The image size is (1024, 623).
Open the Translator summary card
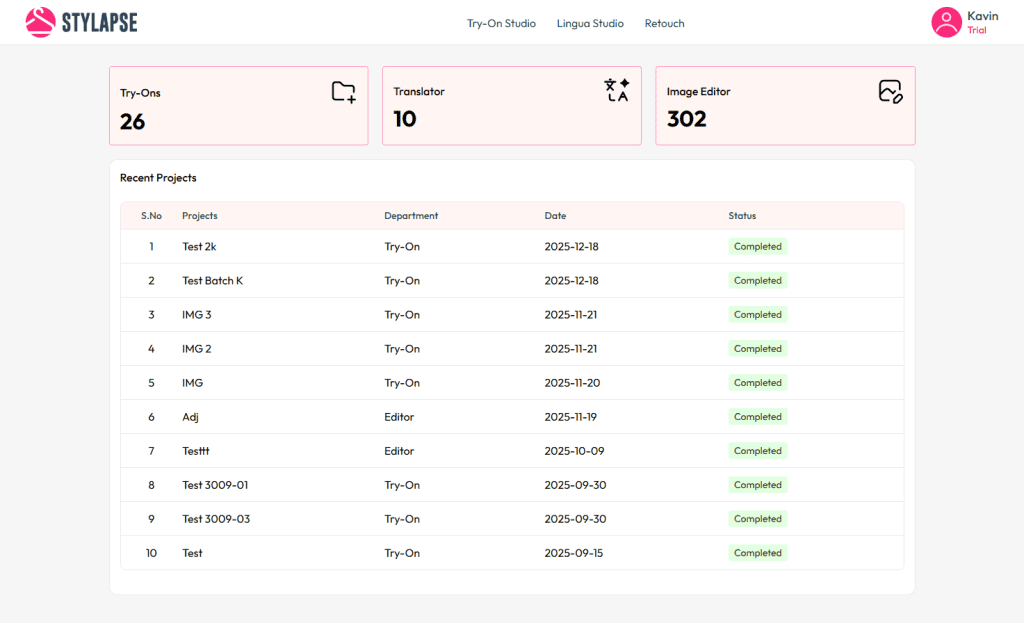[x=511, y=106]
